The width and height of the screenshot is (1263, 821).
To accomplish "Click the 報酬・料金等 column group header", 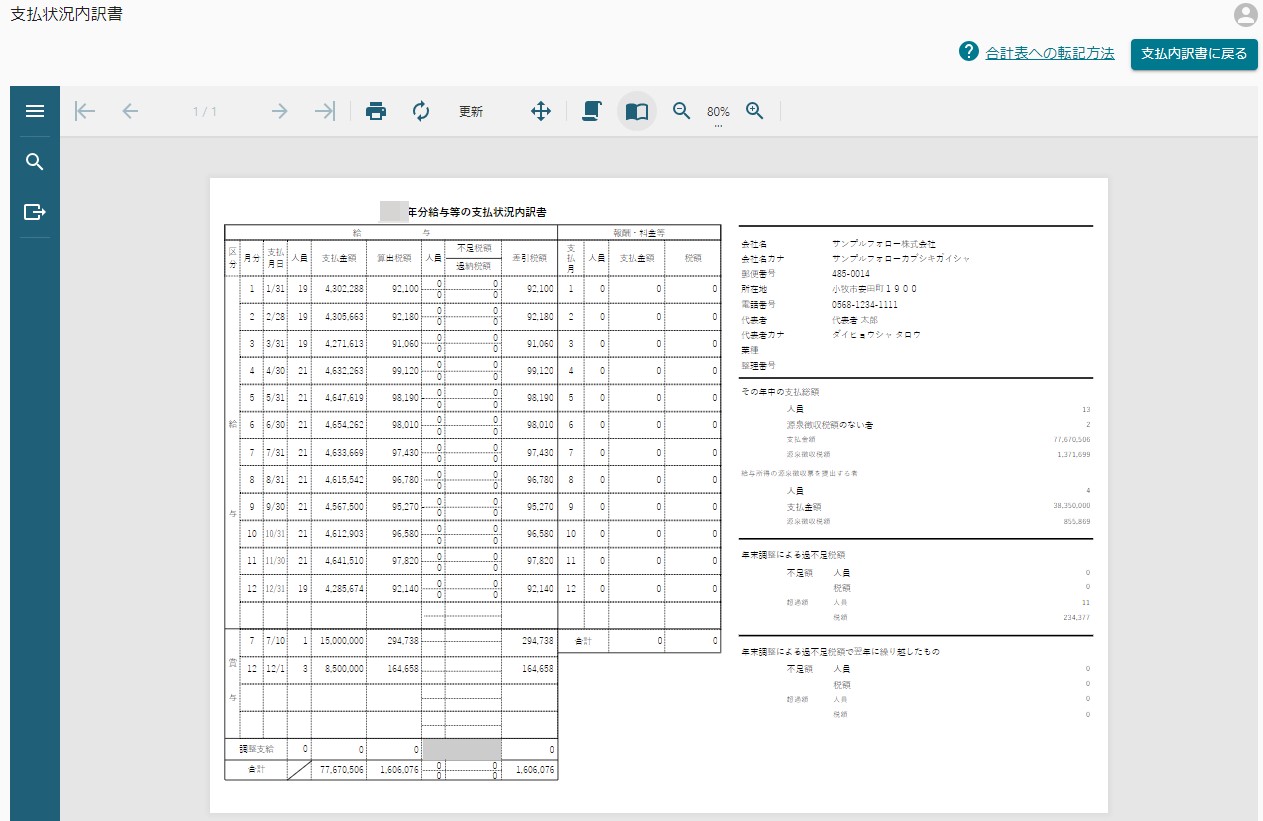I will point(639,232).
